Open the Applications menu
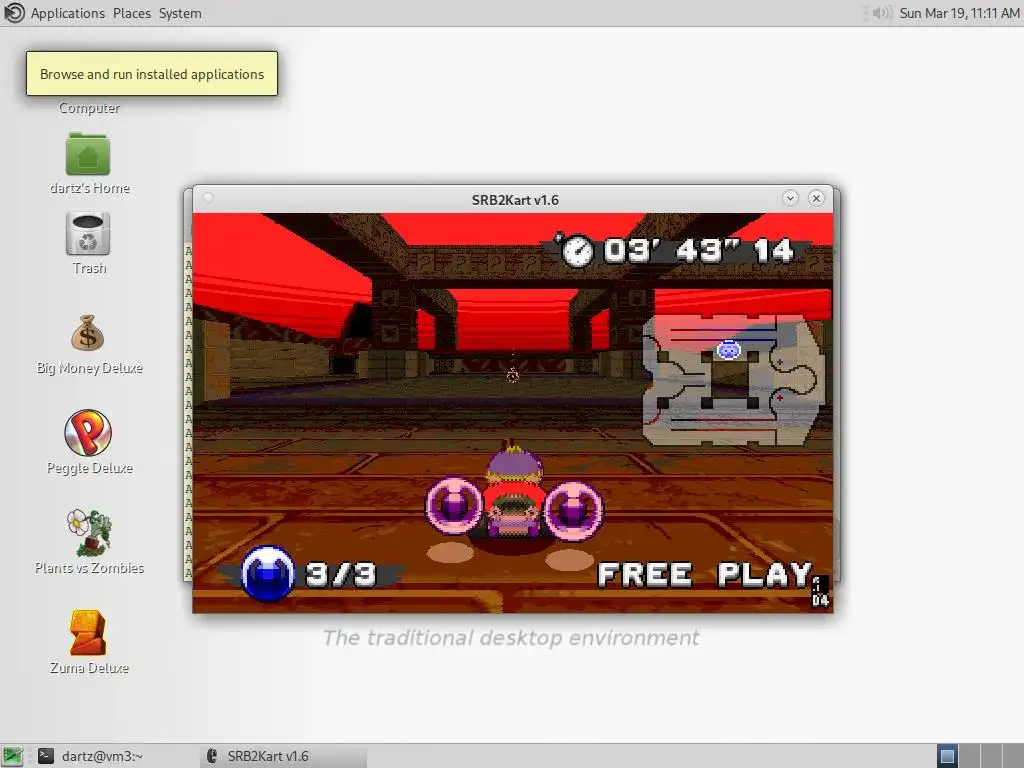This screenshot has width=1024, height=768. (67, 13)
